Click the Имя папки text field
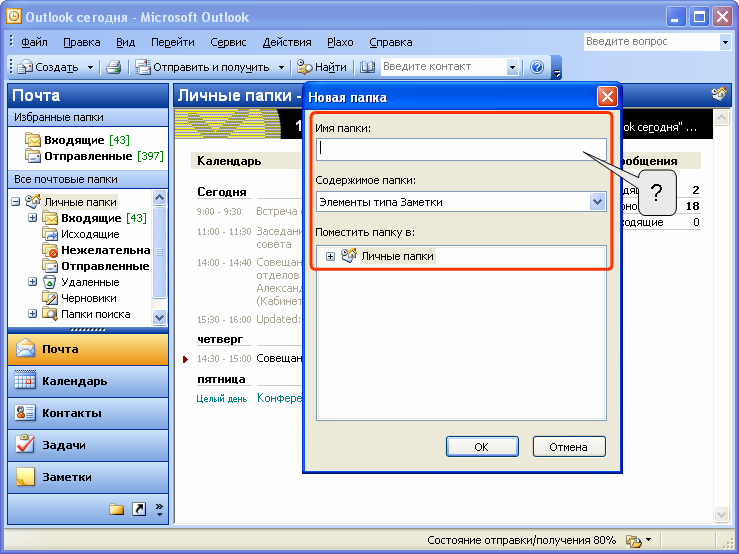The width and height of the screenshot is (739, 554). [x=461, y=149]
